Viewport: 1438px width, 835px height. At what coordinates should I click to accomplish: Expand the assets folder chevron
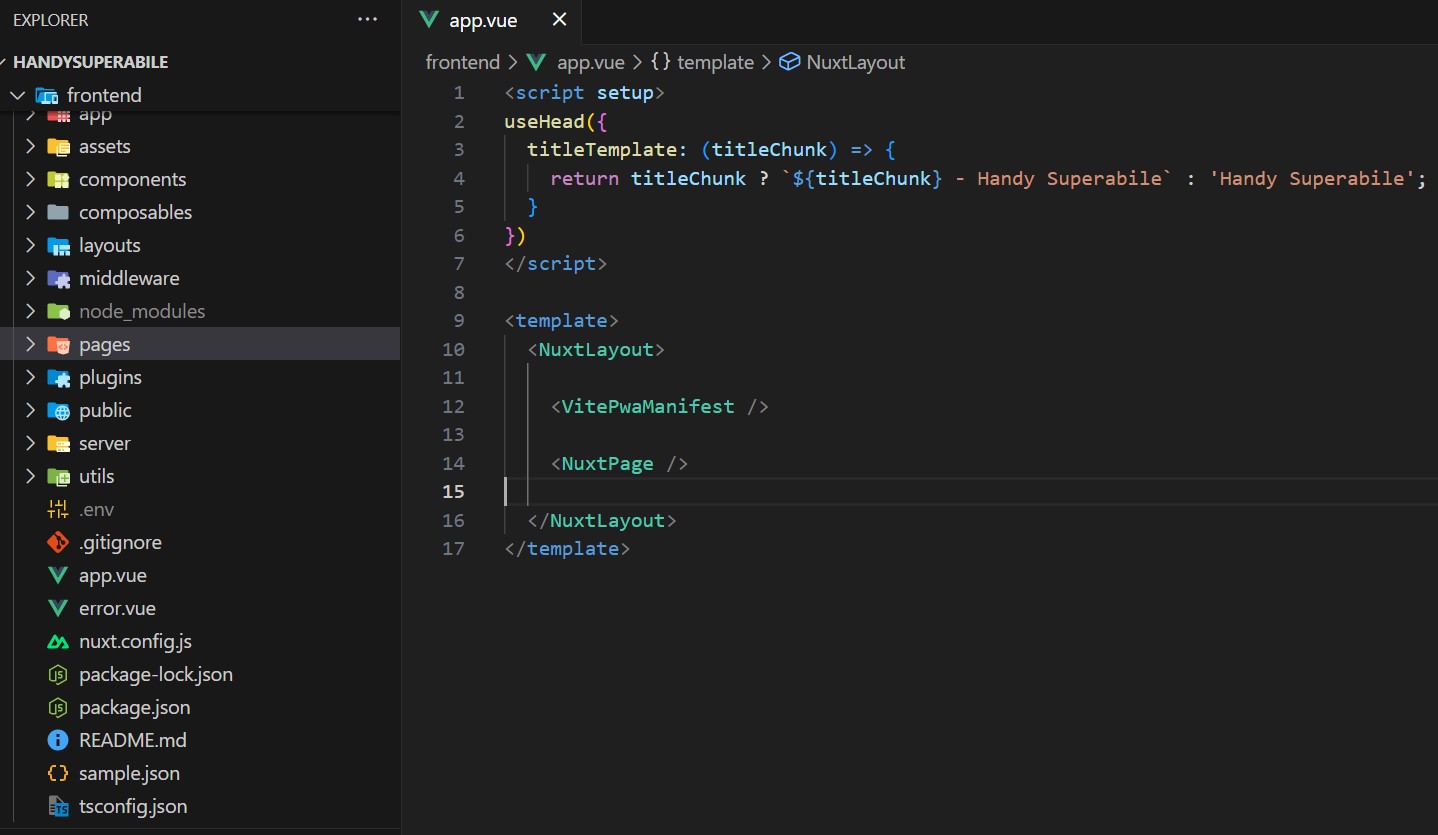[31, 147]
